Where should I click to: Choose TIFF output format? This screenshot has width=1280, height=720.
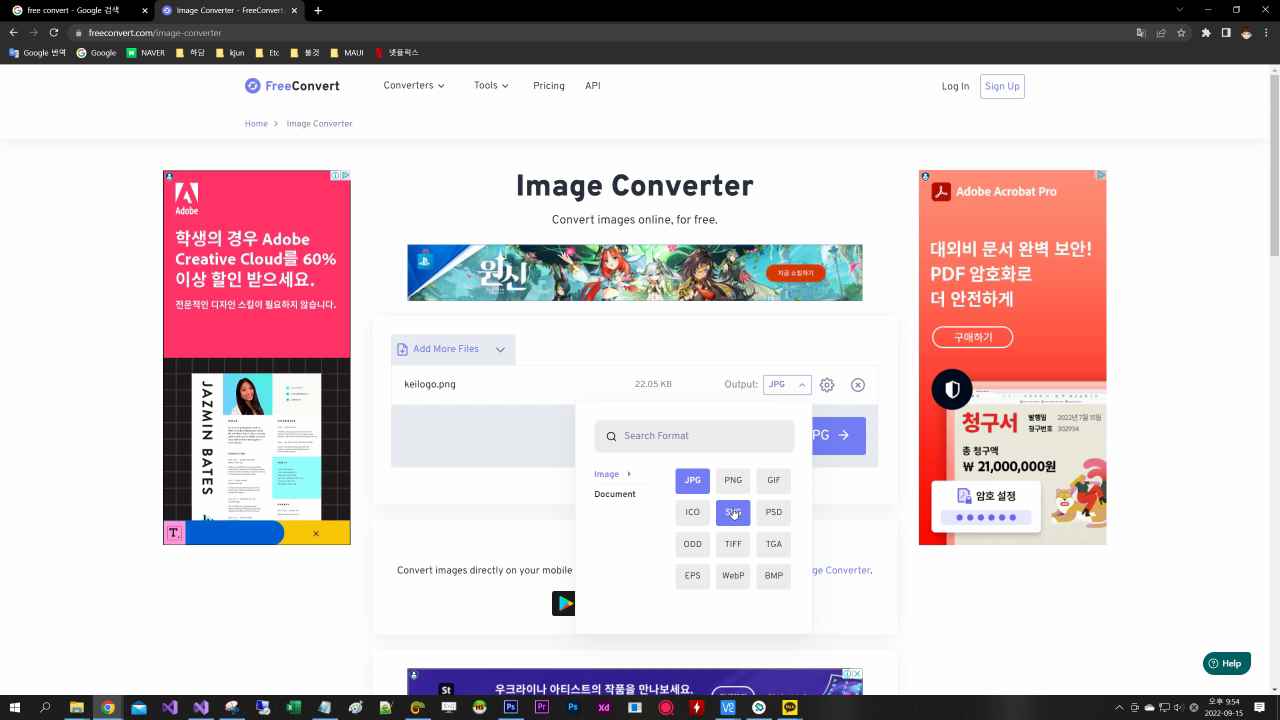[x=733, y=544]
